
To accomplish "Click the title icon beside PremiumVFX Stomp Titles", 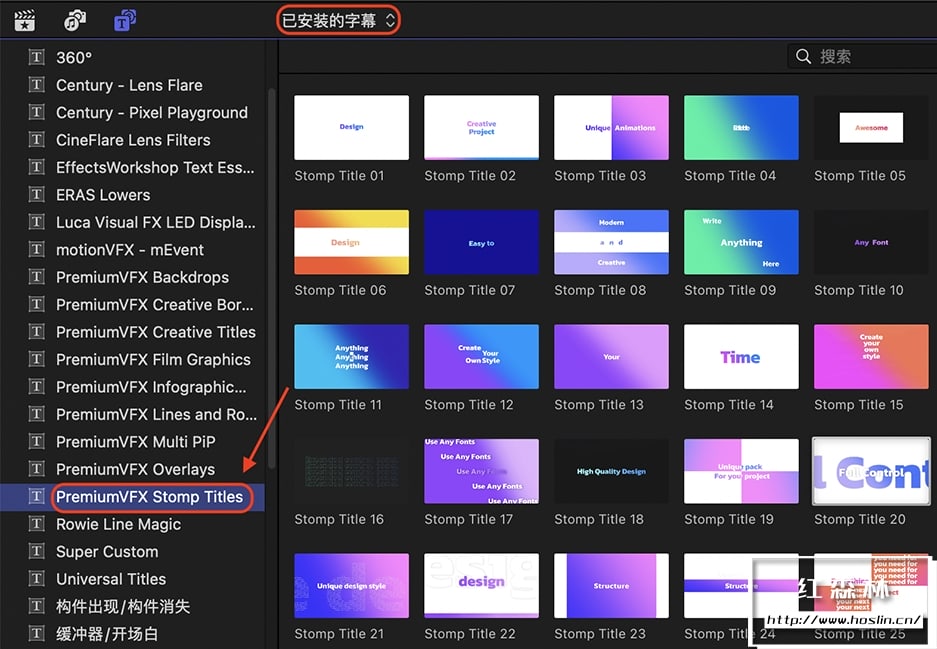I will (x=37, y=497).
